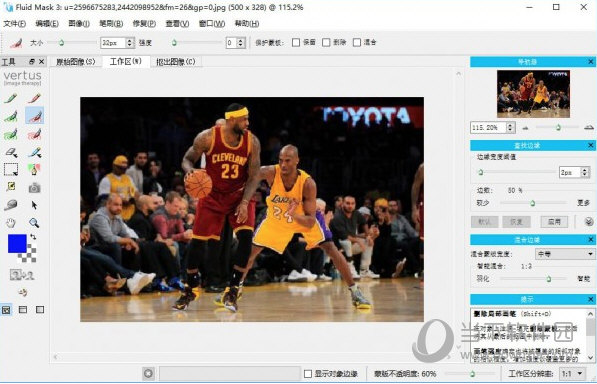Switch to the 抠出图像(C) tab
Screen dimensions: 597x384
point(176,62)
